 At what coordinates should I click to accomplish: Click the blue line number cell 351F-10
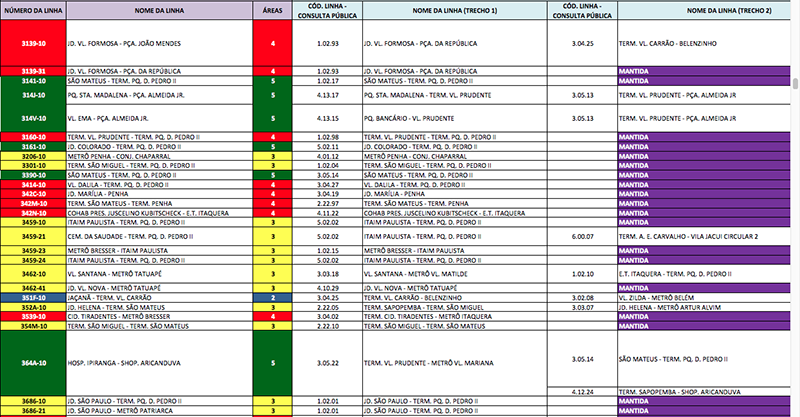pos(33,298)
